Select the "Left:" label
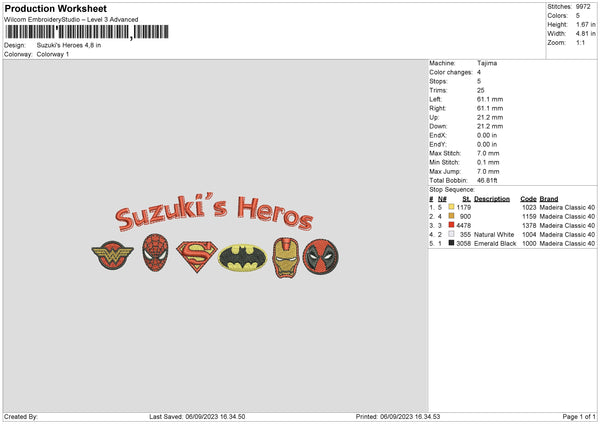 tap(435, 99)
